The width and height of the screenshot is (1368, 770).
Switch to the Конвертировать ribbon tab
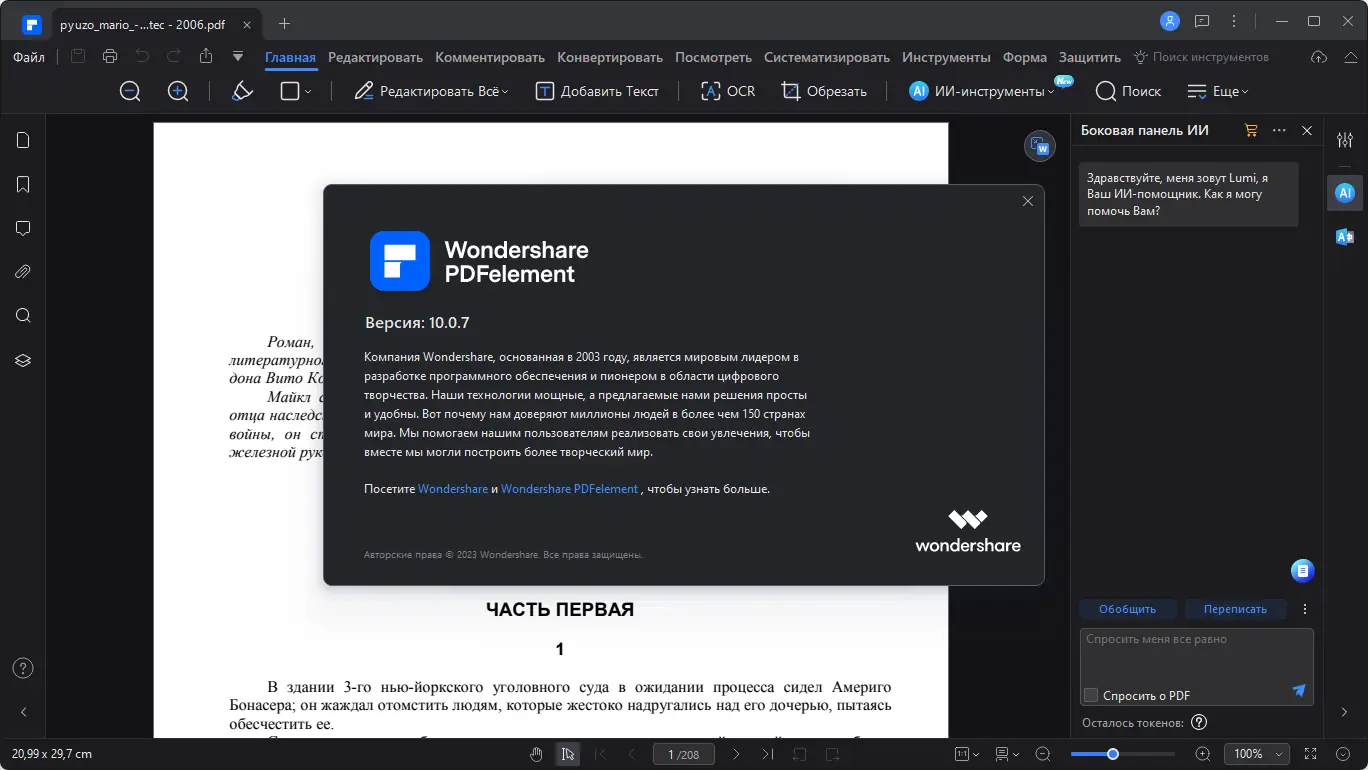click(610, 57)
